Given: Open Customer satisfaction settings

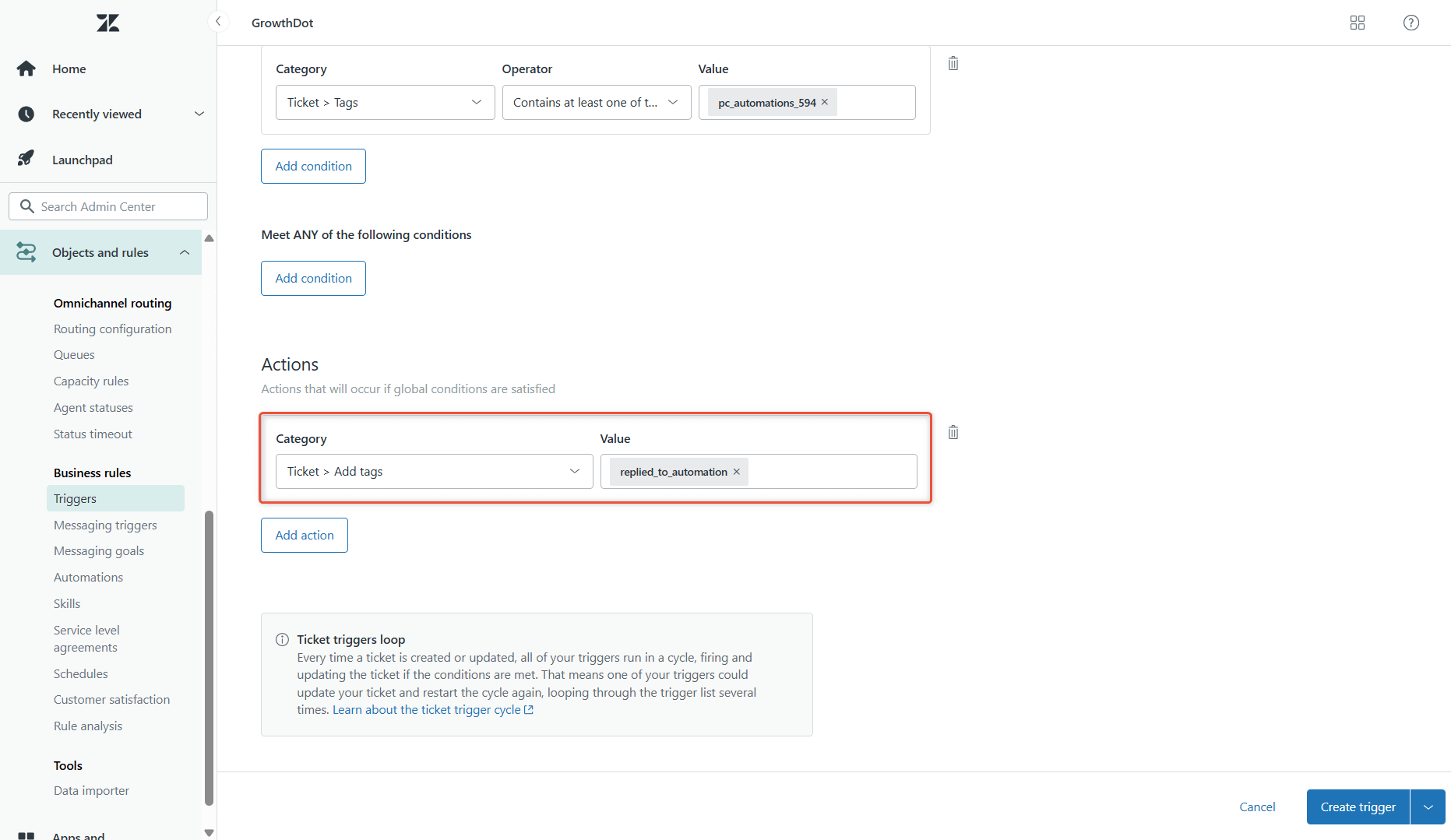Looking at the screenshot, I should click(111, 699).
